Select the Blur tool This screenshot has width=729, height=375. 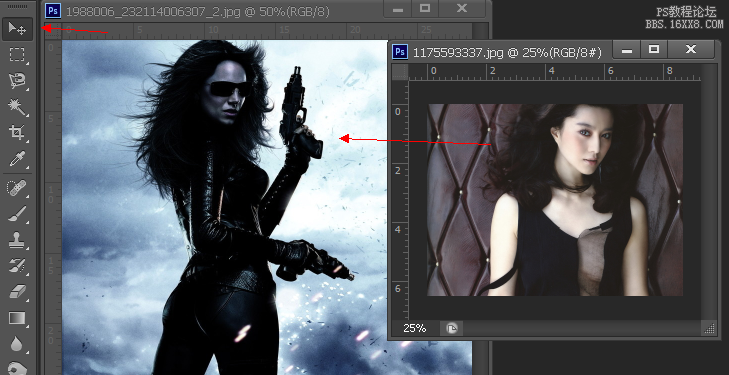click(17, 344)
